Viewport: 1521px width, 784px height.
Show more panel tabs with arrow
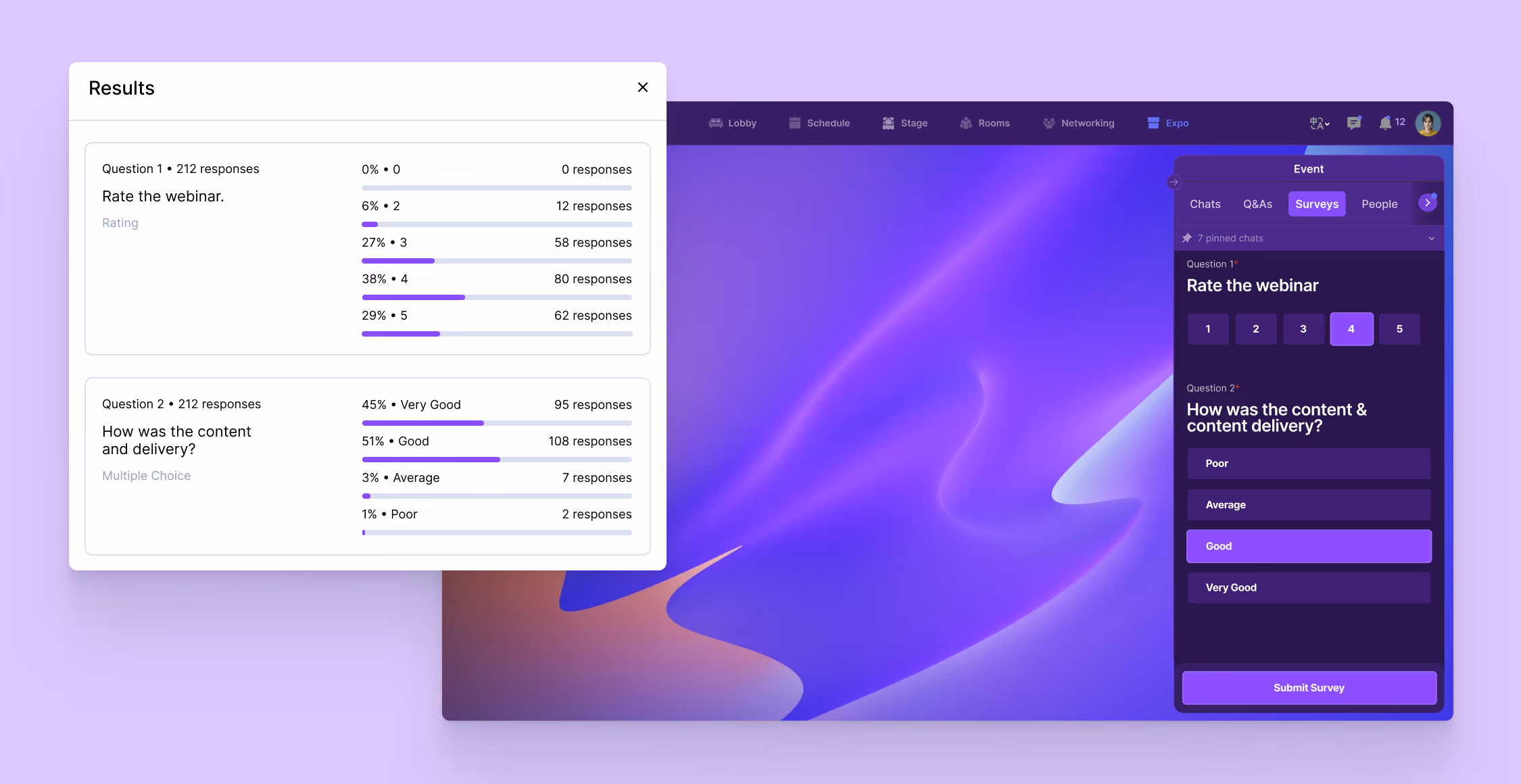1427,203
